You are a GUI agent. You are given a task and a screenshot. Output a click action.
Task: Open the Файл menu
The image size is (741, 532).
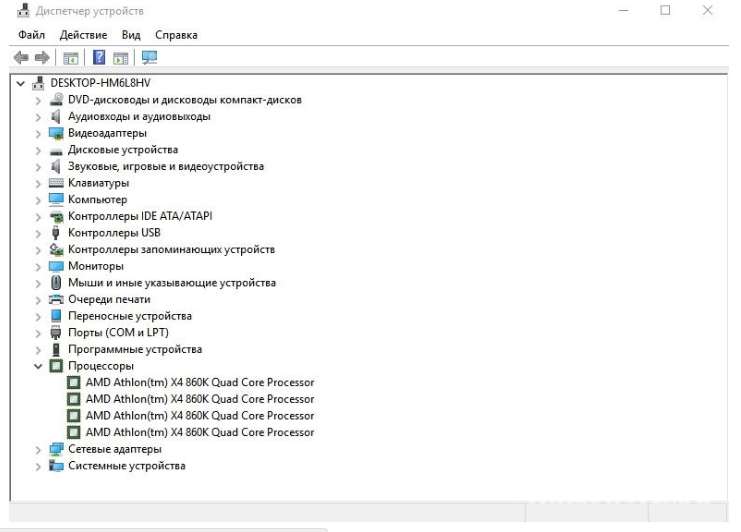tap(31, 35)
